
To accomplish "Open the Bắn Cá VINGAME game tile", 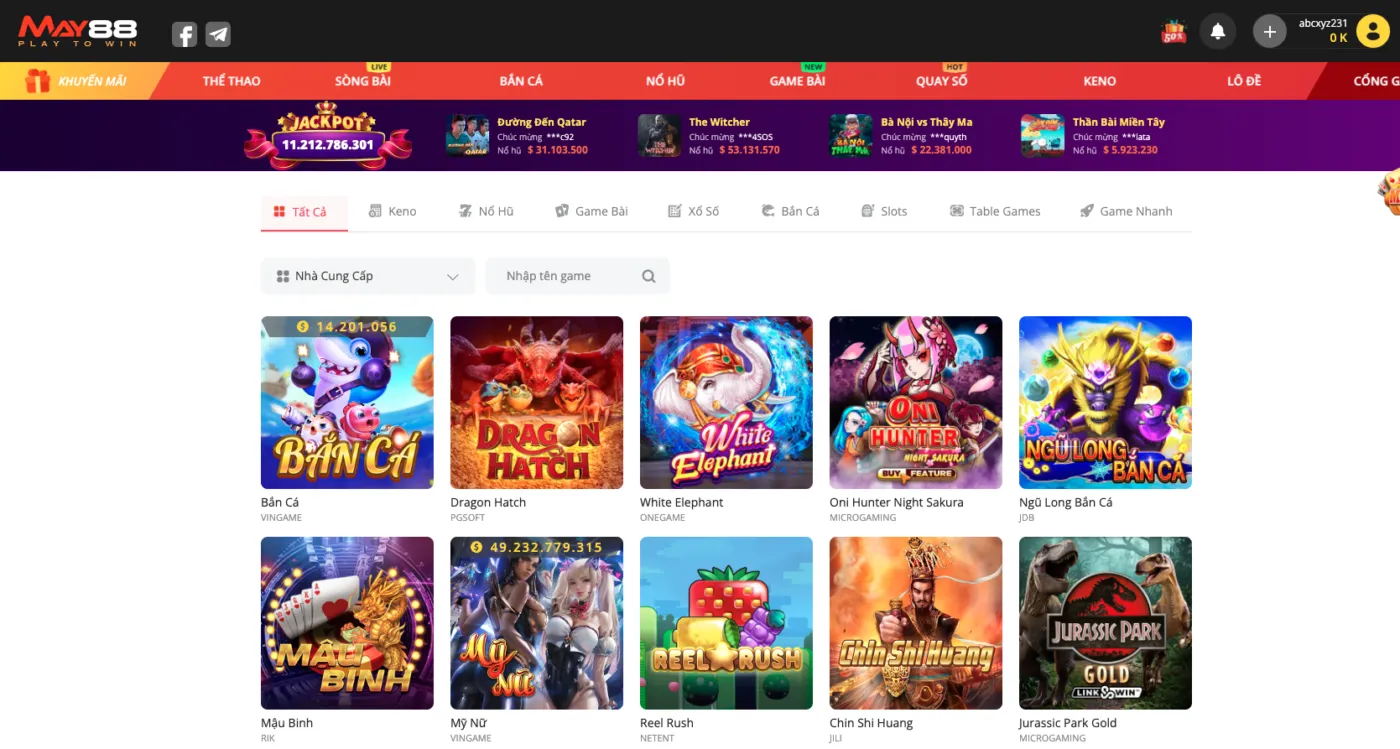I will click(347, 403).
